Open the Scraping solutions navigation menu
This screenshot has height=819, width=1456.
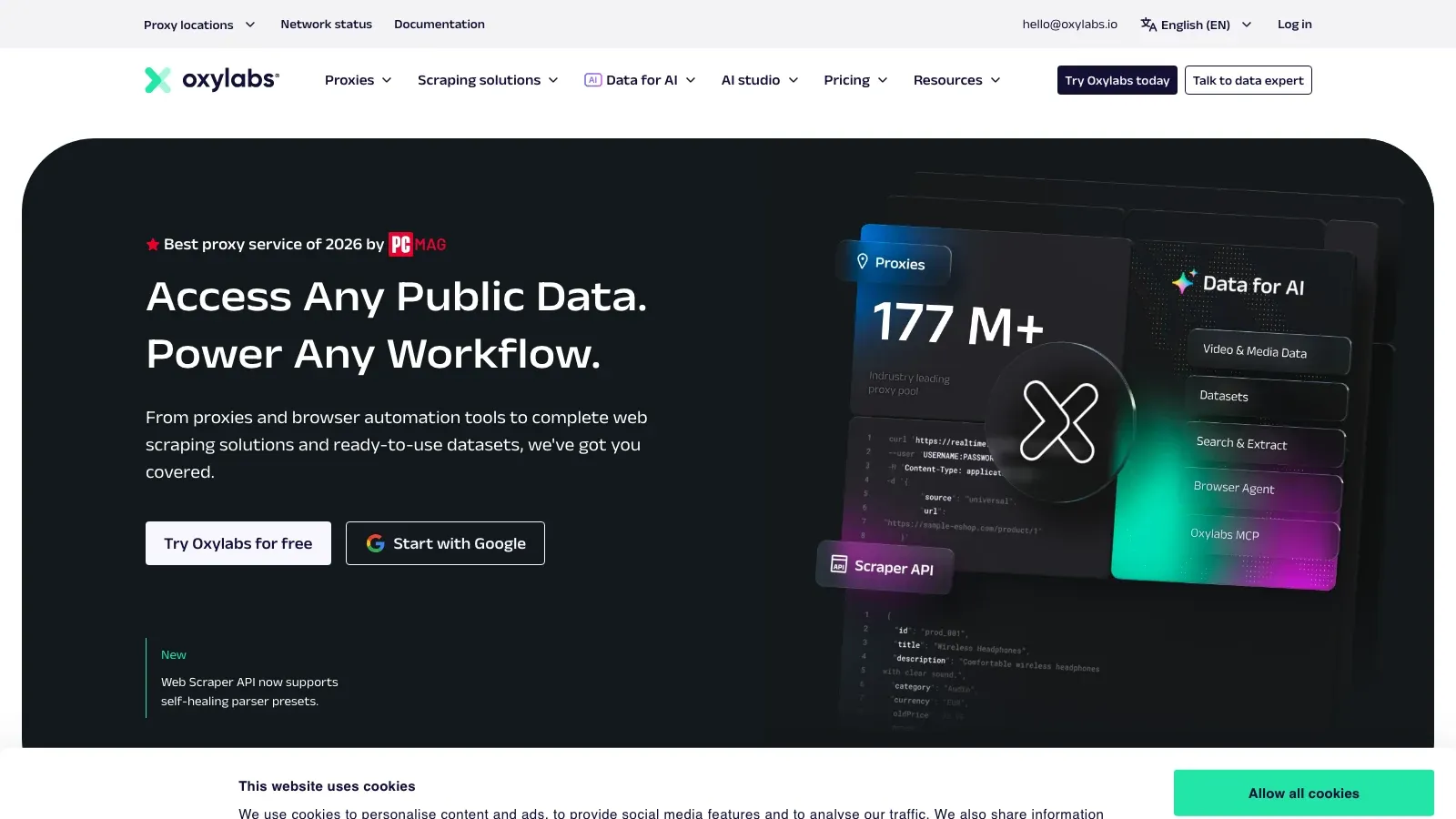tap(488, 80)
